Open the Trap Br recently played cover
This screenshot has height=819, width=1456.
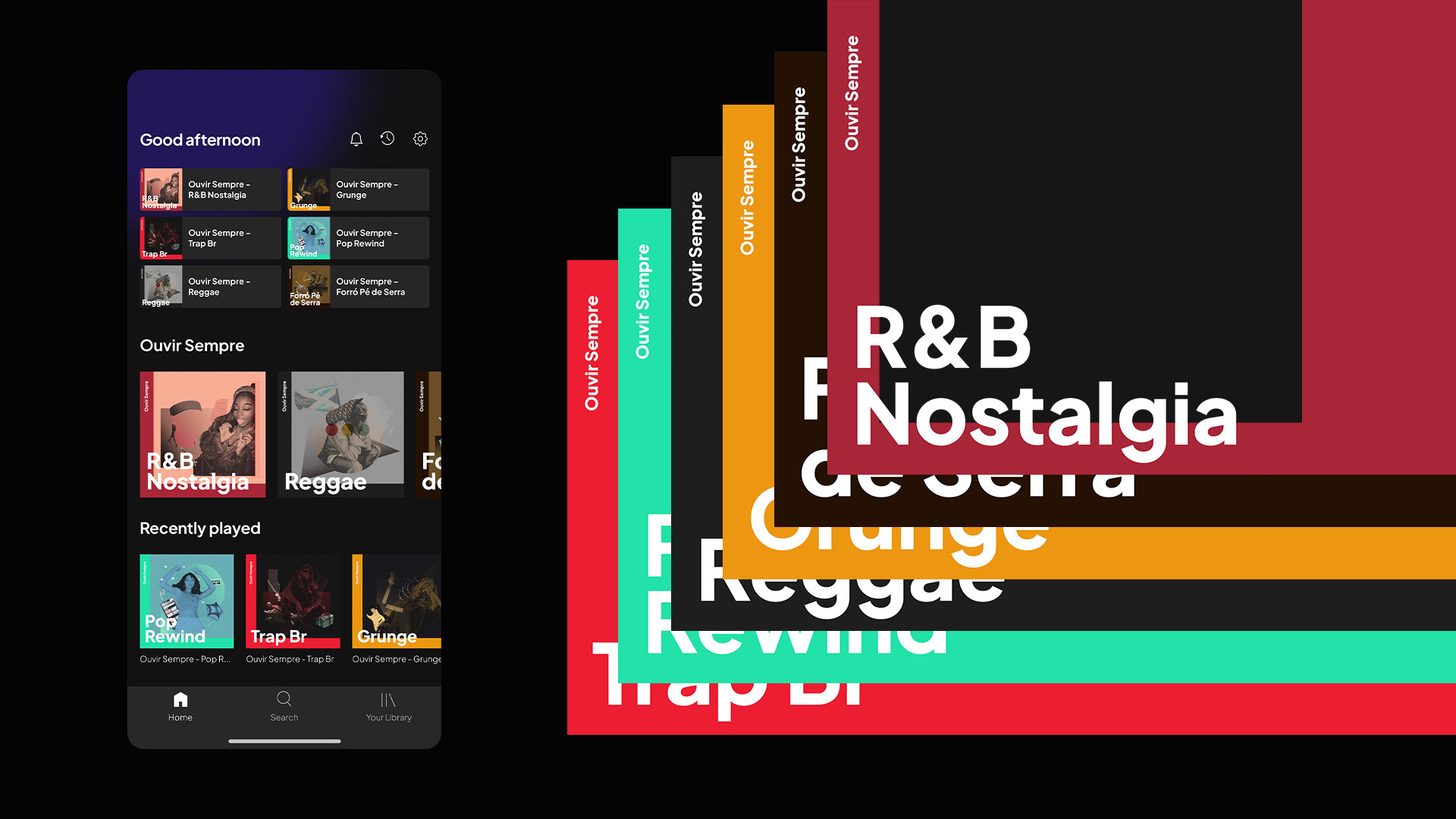coord(293,601)
